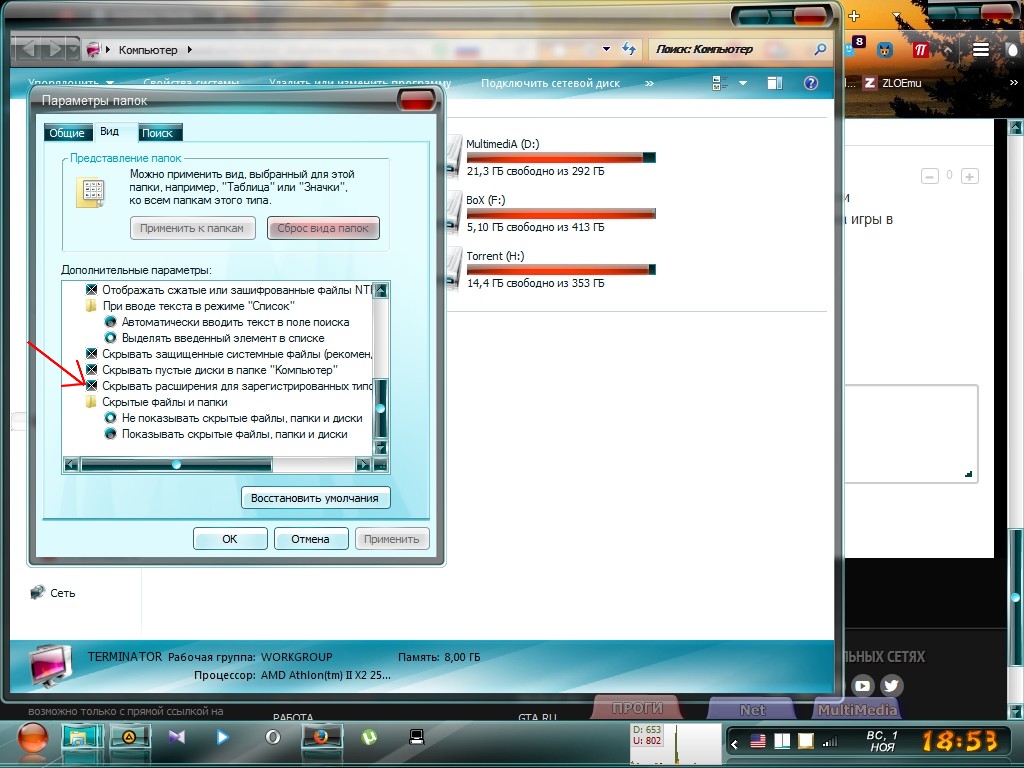Select 'Показывать скрытые файлы, папки и диски'

(x=110, y=434)
